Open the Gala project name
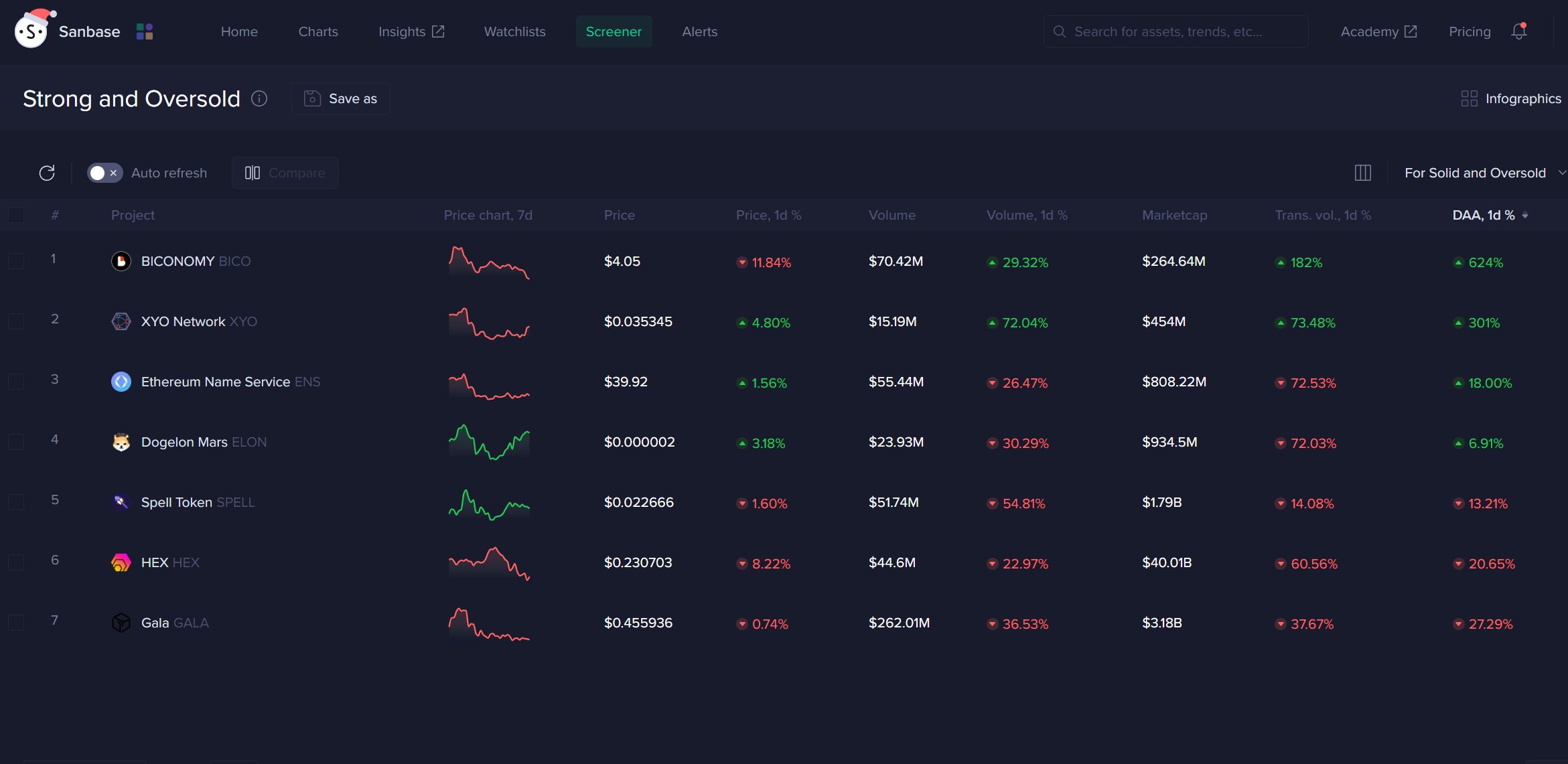The height and width of the screenshot is (764, 1568). point(155,623)
